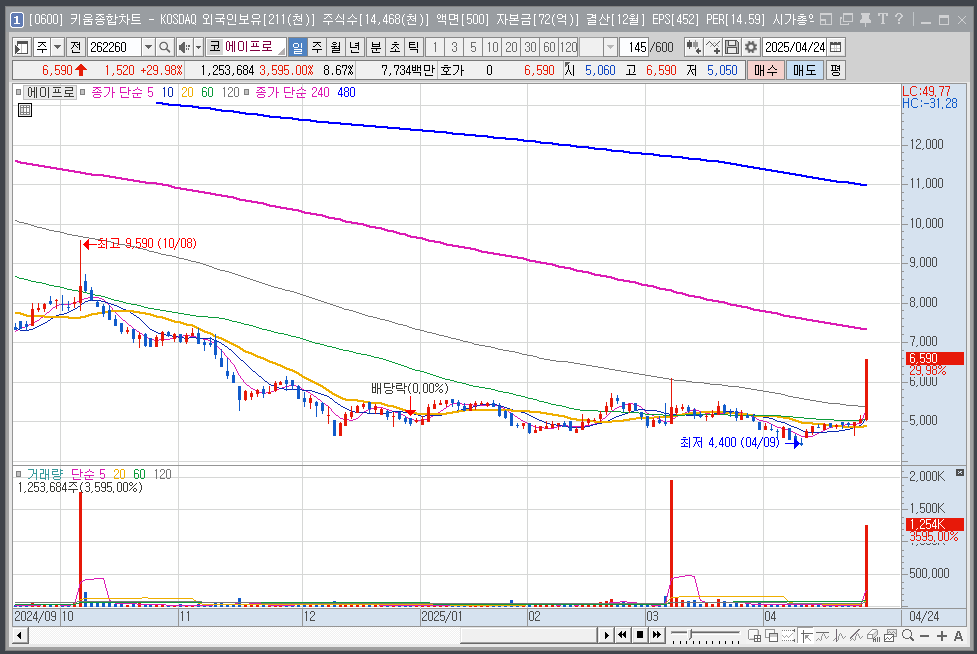Click the chart region add icon
977x654 pixels.
755,635
